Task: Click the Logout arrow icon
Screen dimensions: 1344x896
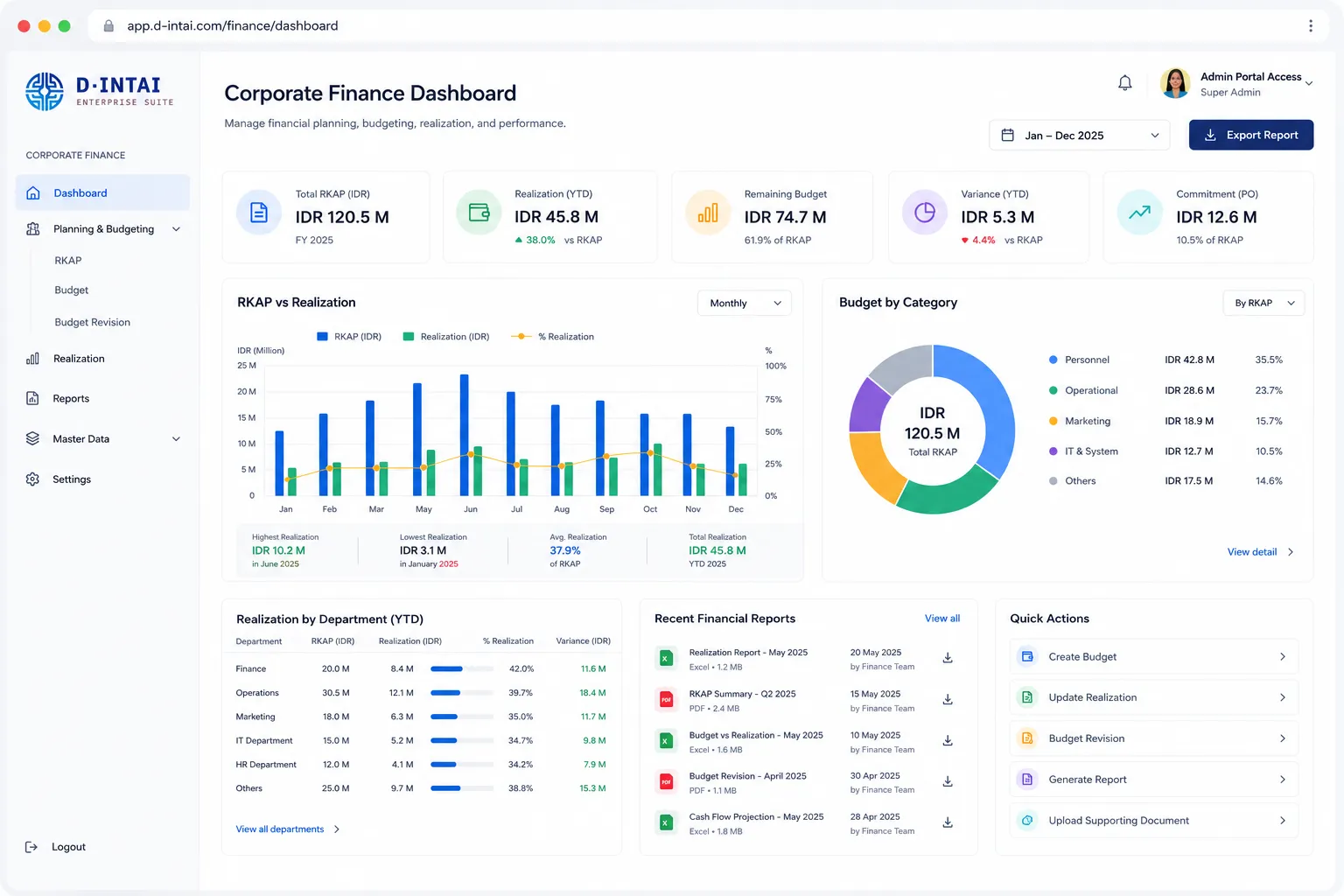Action: pyautogui.click(x=31, y=847)
